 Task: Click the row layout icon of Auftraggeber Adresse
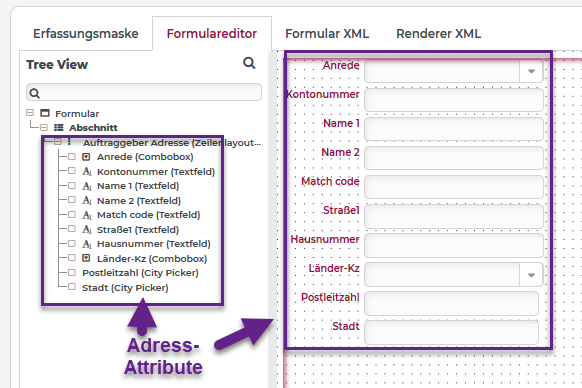(x=69, y=142)
